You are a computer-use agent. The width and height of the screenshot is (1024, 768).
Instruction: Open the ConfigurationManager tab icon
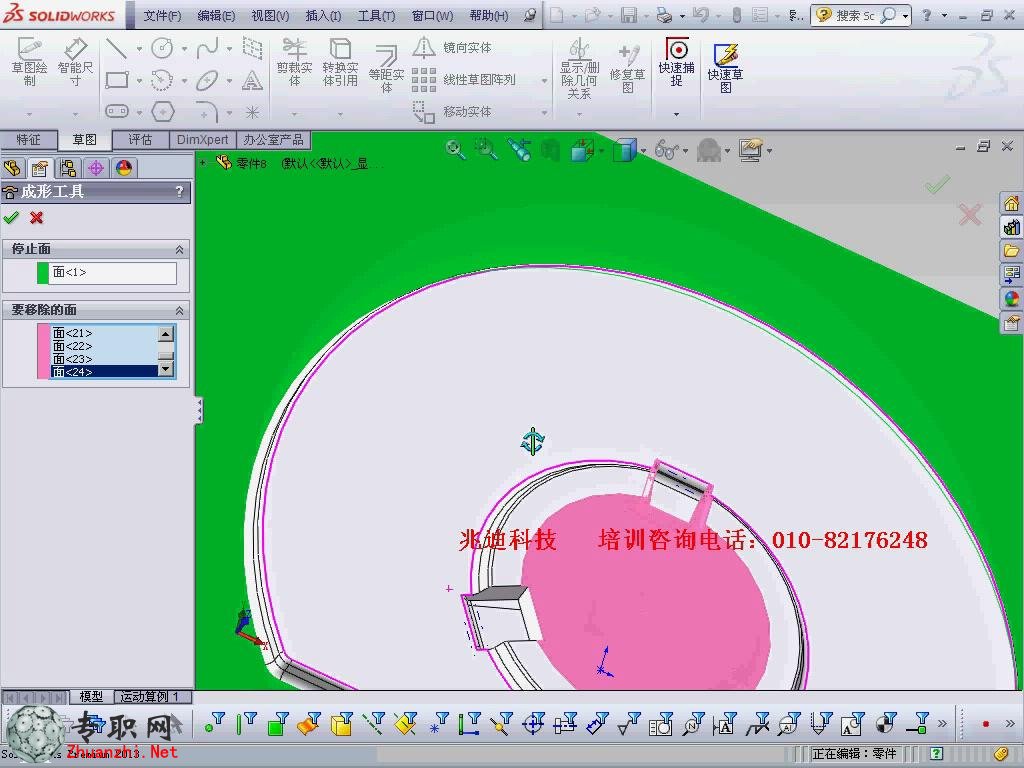click(x=68, y=168)
